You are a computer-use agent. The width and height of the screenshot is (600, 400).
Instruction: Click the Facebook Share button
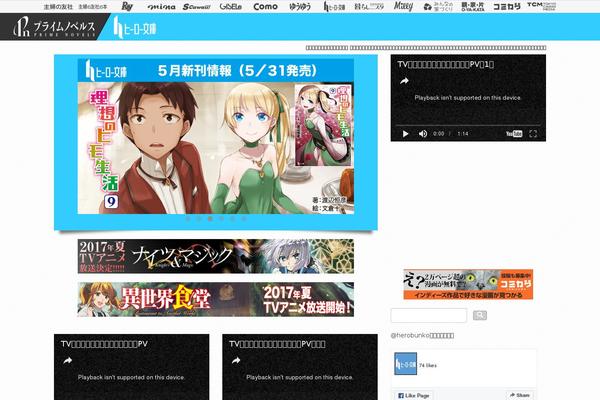coord(520,395)
